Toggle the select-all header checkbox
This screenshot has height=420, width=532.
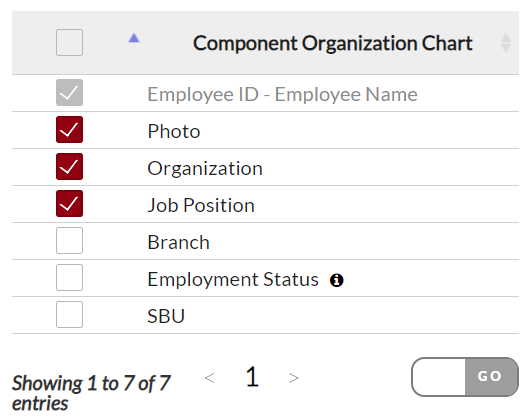point(69,42)
